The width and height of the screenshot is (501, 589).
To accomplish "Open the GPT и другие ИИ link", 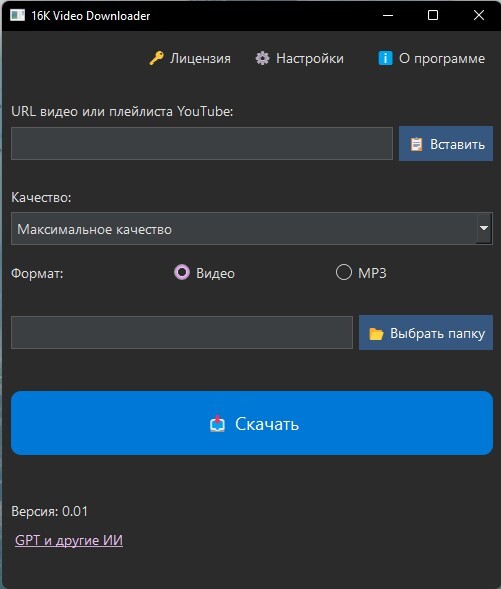I will point(69,540).
